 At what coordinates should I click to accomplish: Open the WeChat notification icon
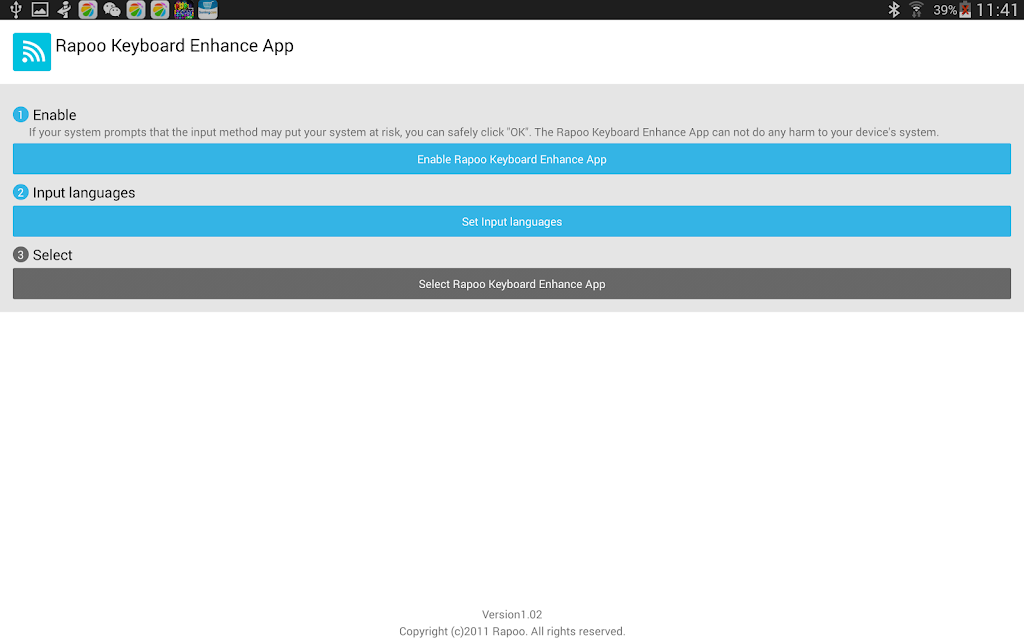pyautogui.click(x=112, y=9)
